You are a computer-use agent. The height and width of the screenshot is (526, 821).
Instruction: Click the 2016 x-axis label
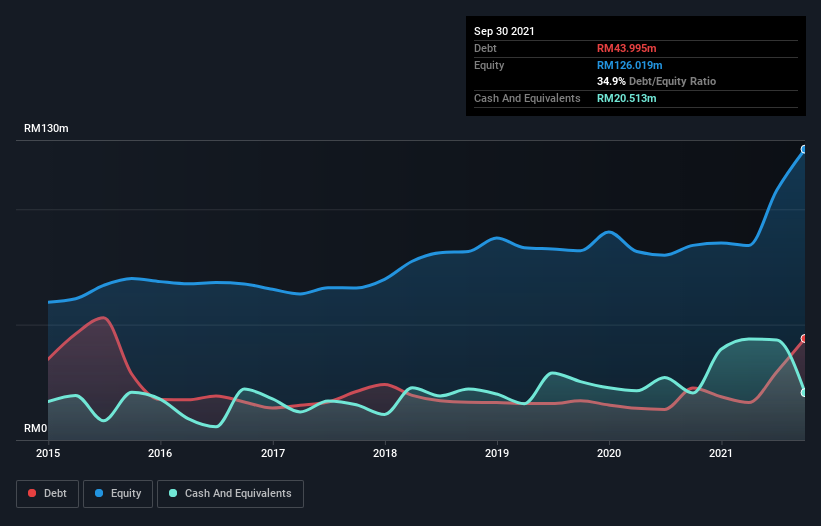[x=160, y=453]
